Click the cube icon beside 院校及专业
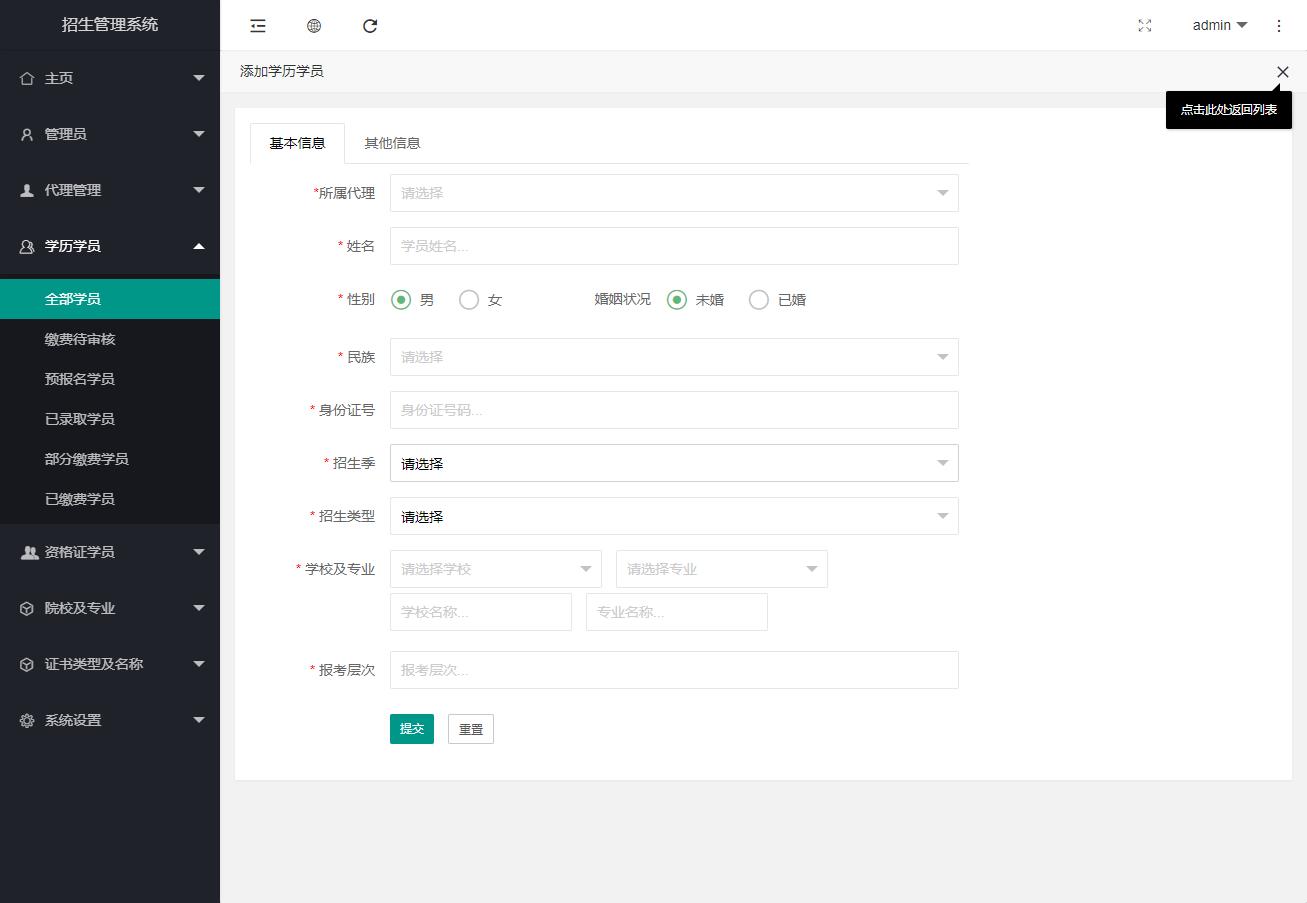This screenshot has height=903, width=1307. pos(27,608)
